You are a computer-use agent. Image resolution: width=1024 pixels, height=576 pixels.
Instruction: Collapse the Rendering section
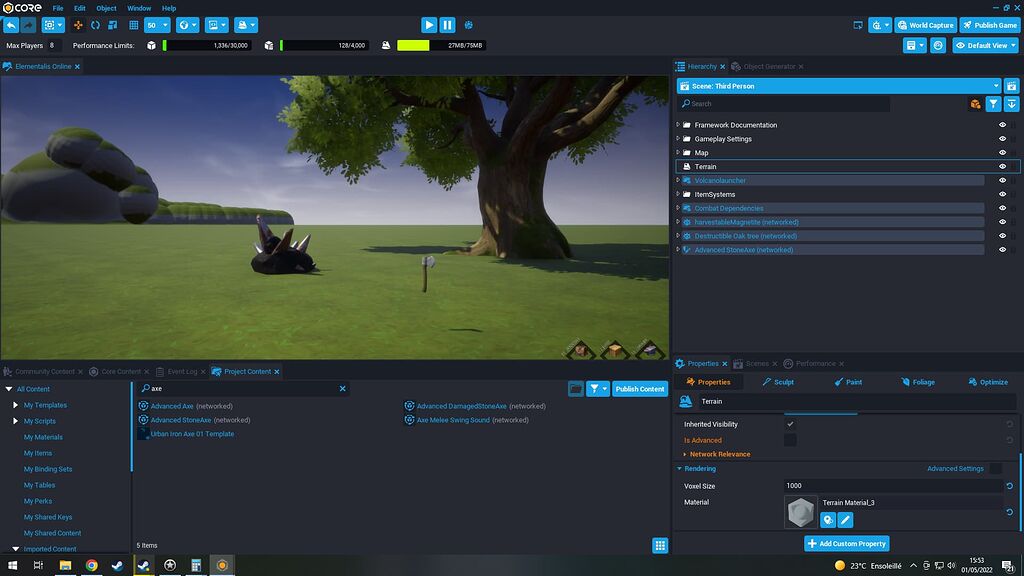pyautogui.click(x=679, y=469)
